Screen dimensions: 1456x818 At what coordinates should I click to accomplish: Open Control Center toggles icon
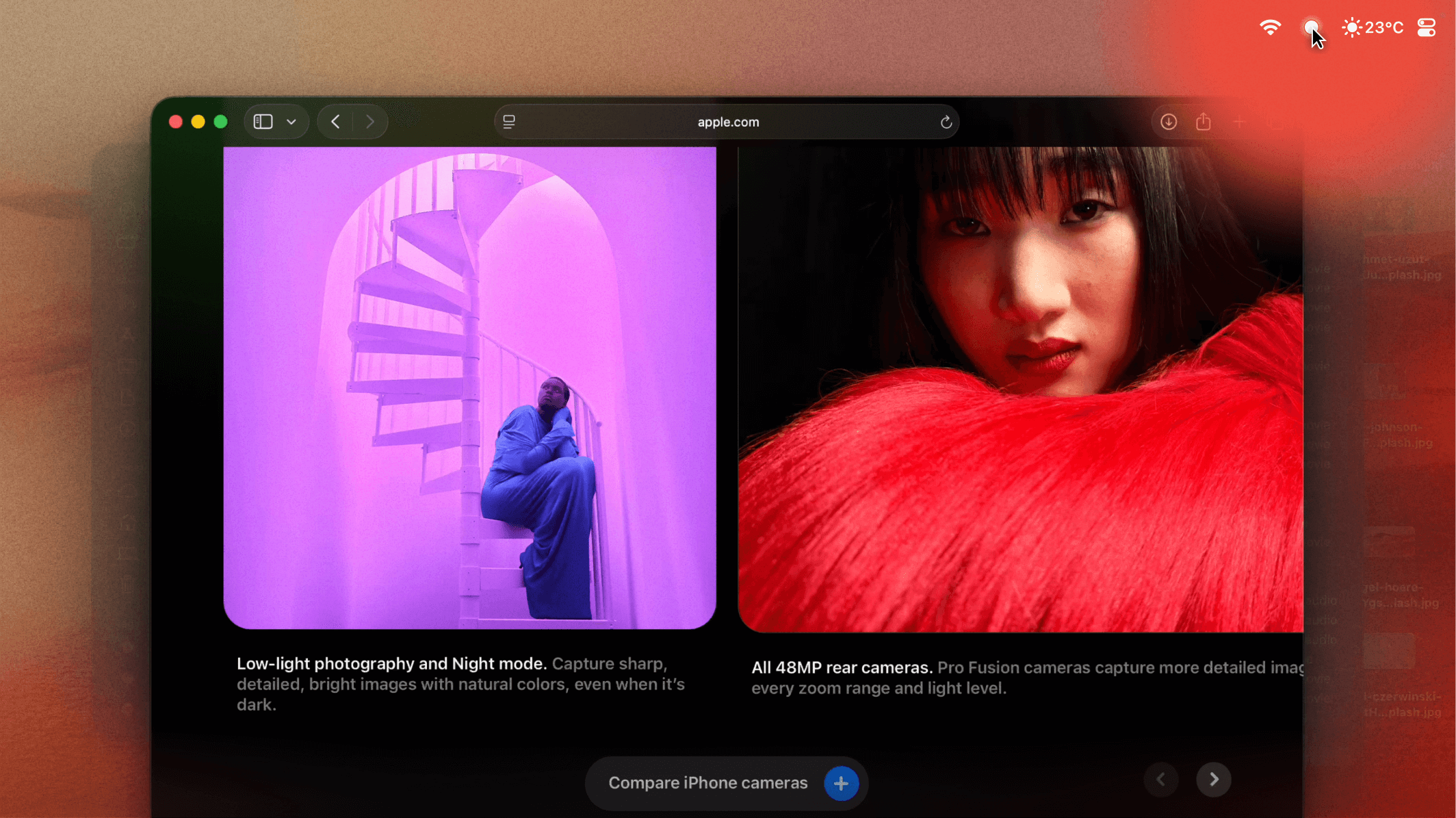pyautogui.click(x=1427, y=27)
